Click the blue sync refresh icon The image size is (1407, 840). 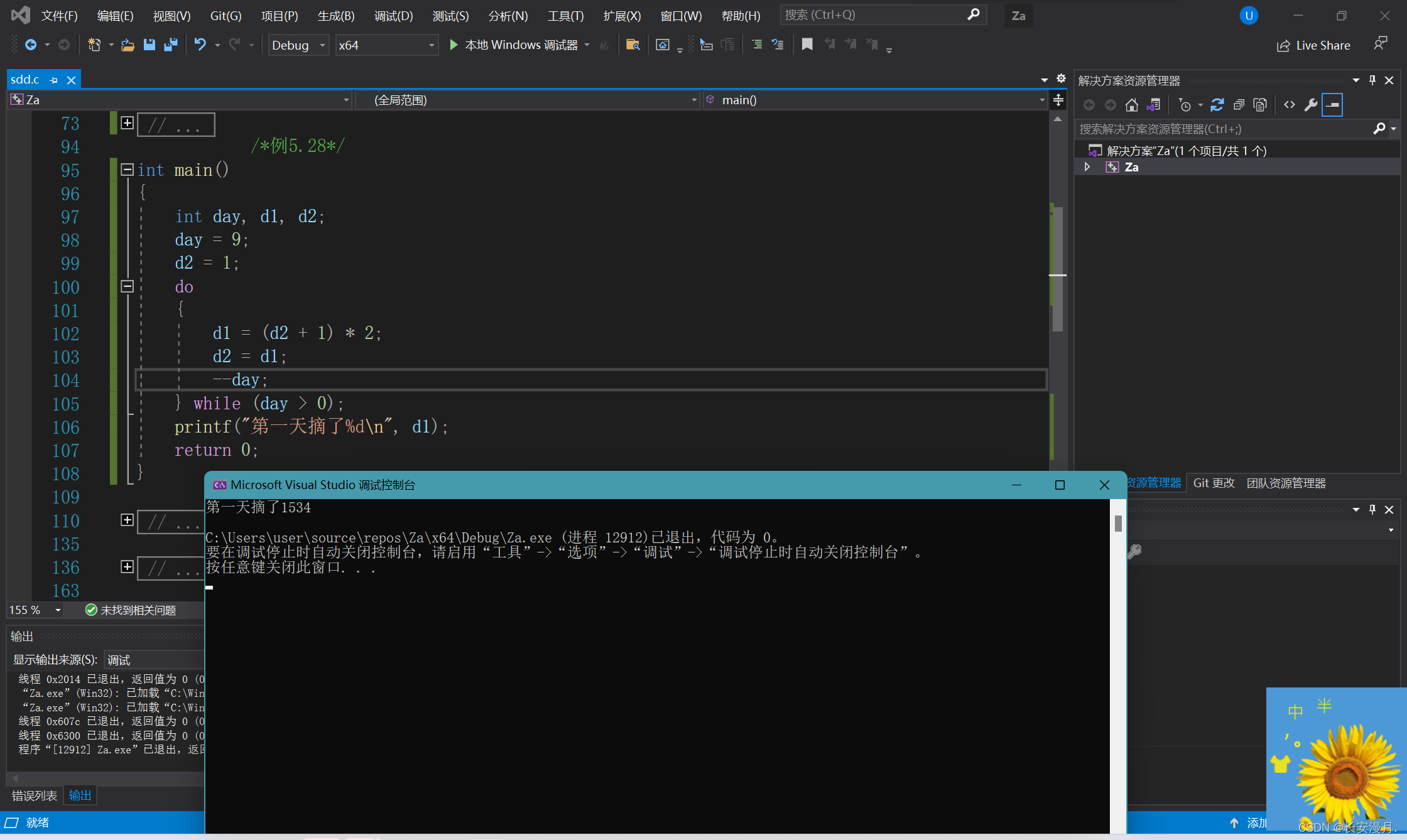(x=1217, y=105)
